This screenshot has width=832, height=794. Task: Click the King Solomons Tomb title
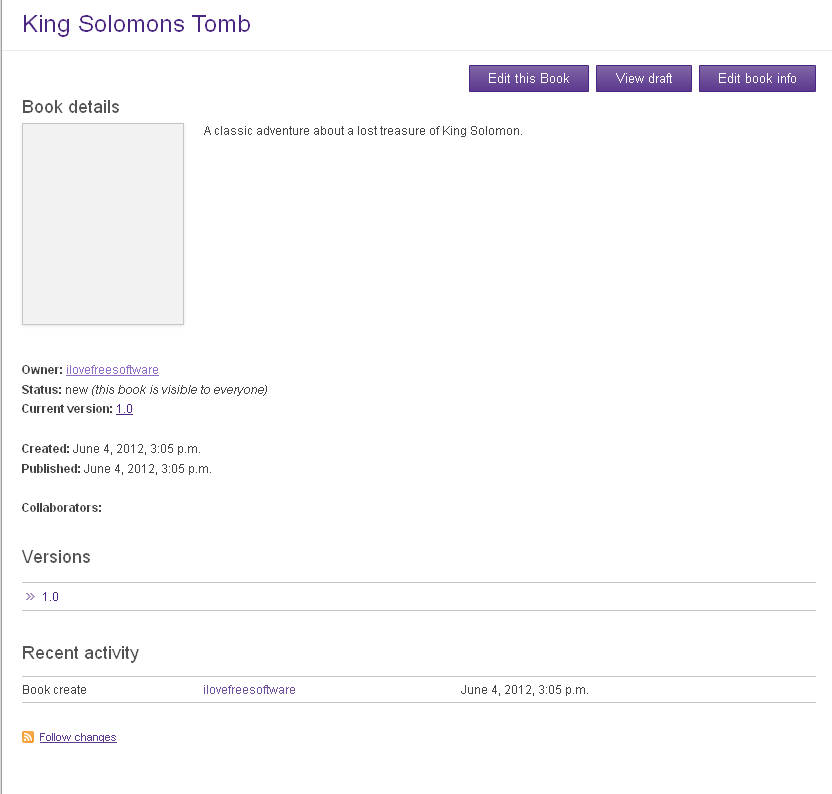(x=136, y=24)
